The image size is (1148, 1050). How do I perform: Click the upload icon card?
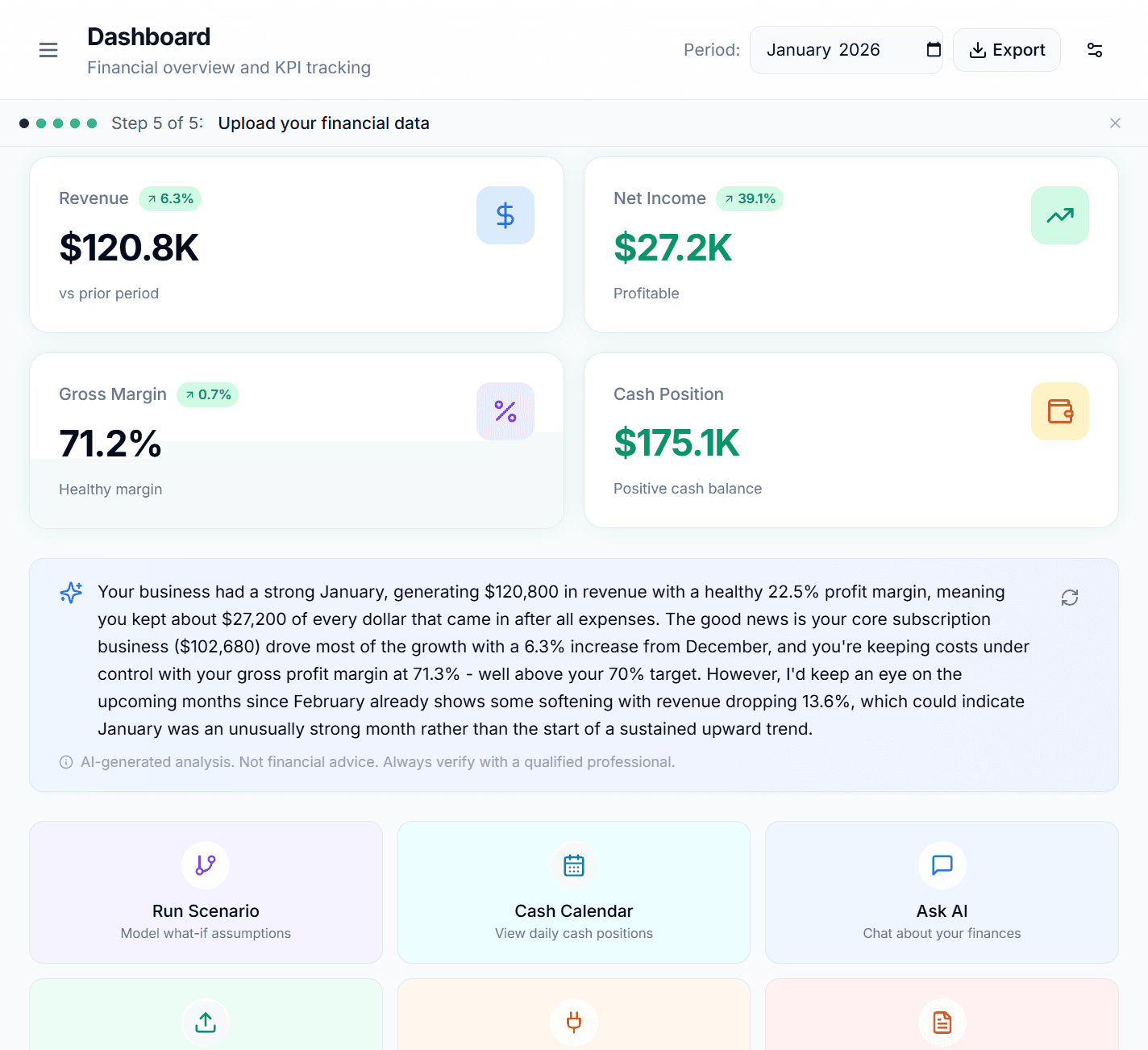pyautogui.click(x=206, y=1021)
